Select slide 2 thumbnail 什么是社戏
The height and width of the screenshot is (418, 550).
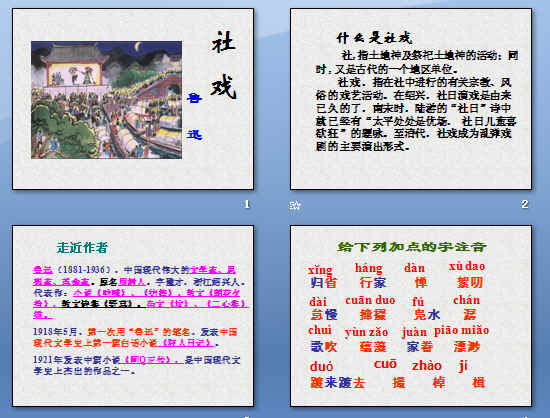[411, 99]
